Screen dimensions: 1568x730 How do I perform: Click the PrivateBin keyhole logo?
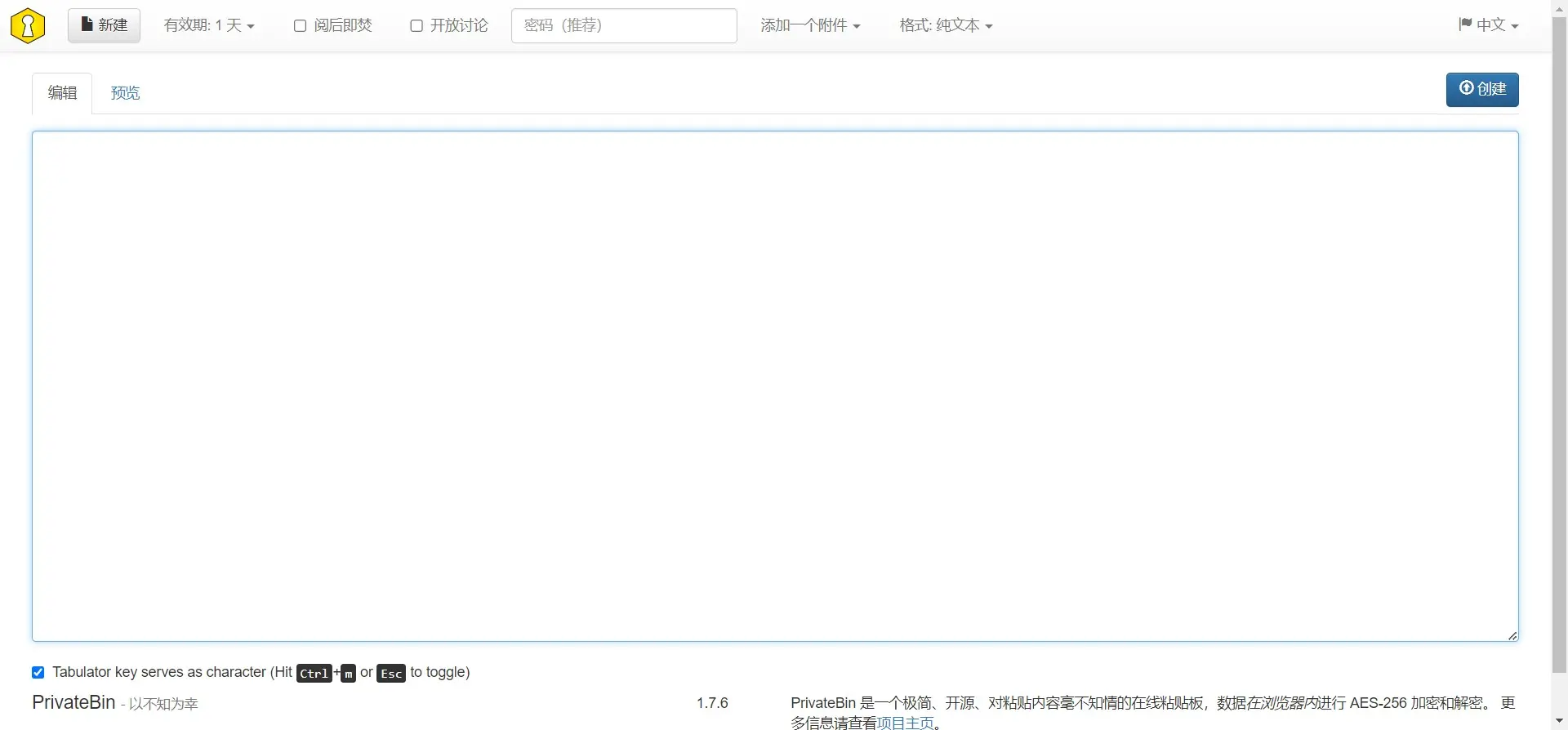pos(28,25)
